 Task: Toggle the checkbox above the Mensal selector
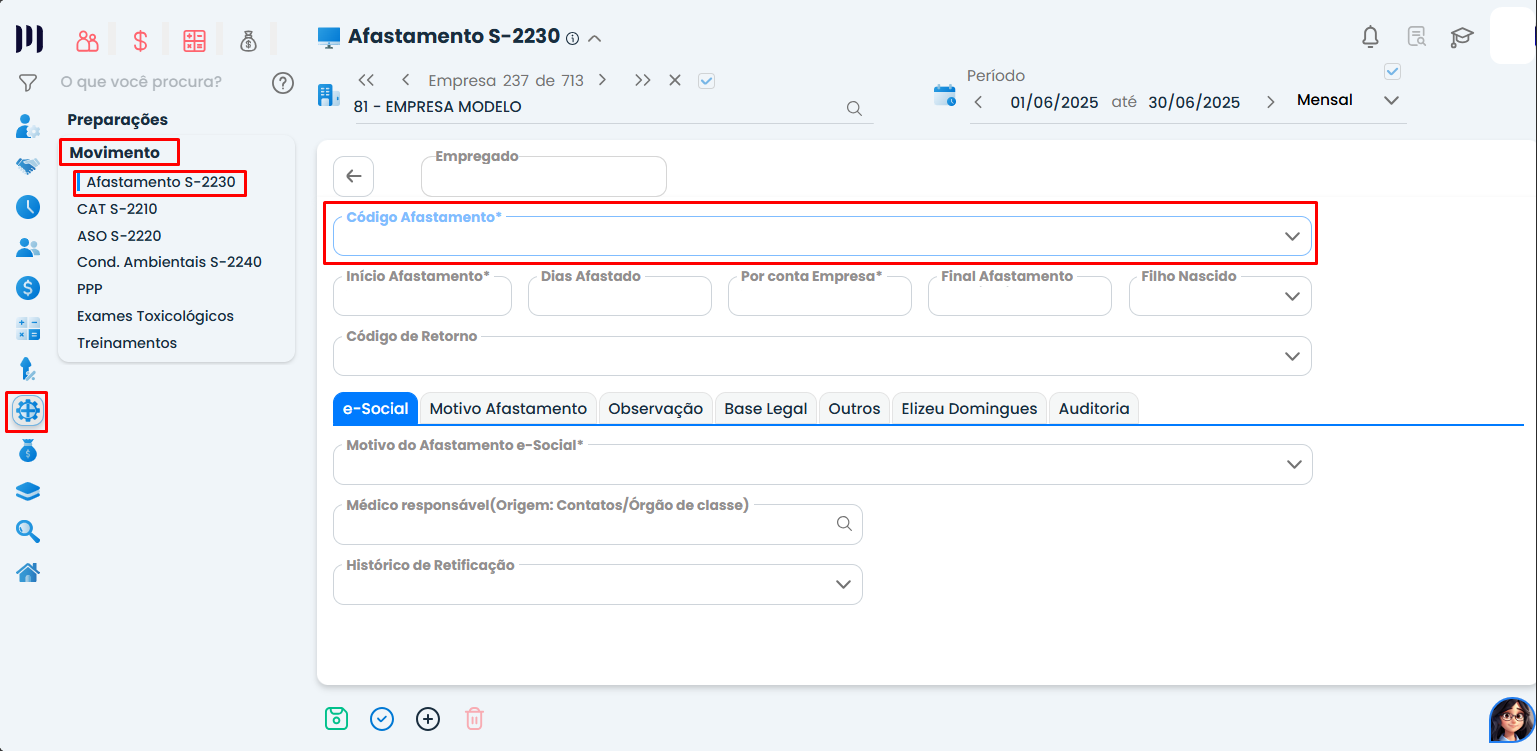[1392, 72]
